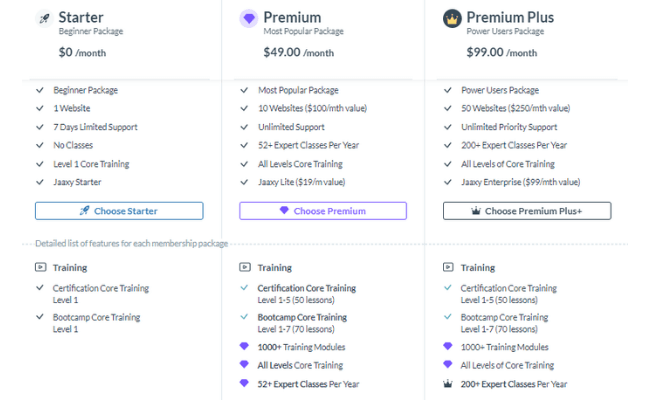Click the Starter rocket icon in header
Viewport: 650px width, 400px height.
(x=44, y=19)
